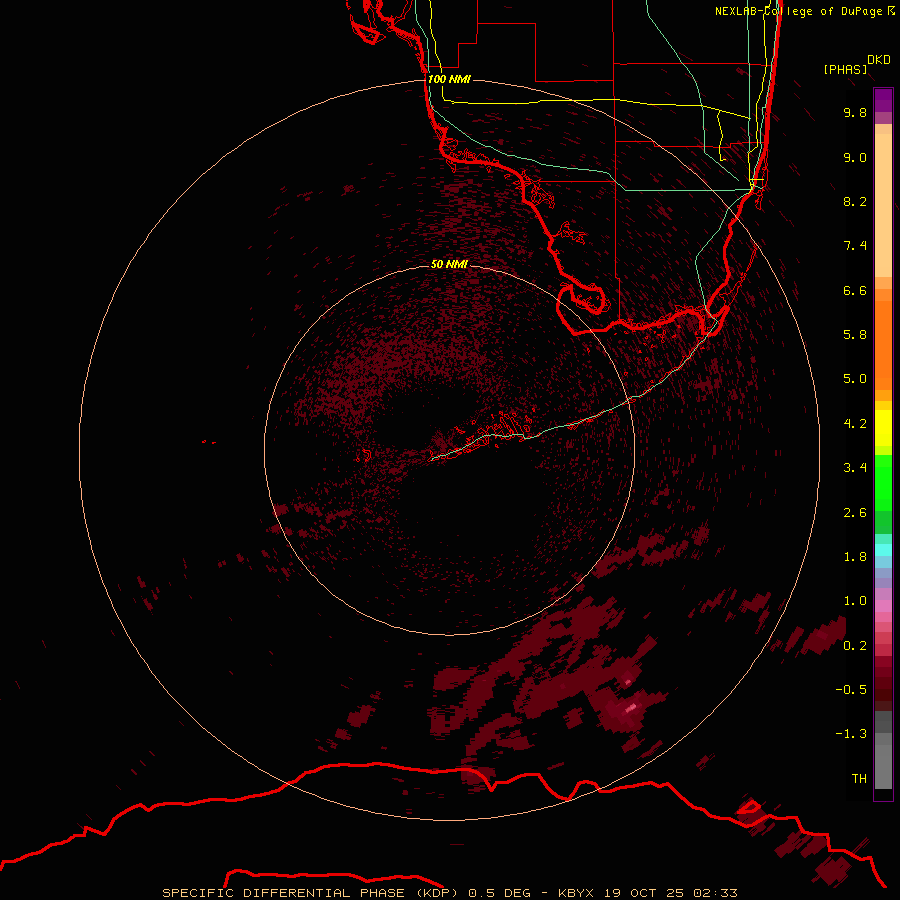Click the 100 NMI range ring label
The width and height of the screenshot is (900, 900).
click(449, 79)
